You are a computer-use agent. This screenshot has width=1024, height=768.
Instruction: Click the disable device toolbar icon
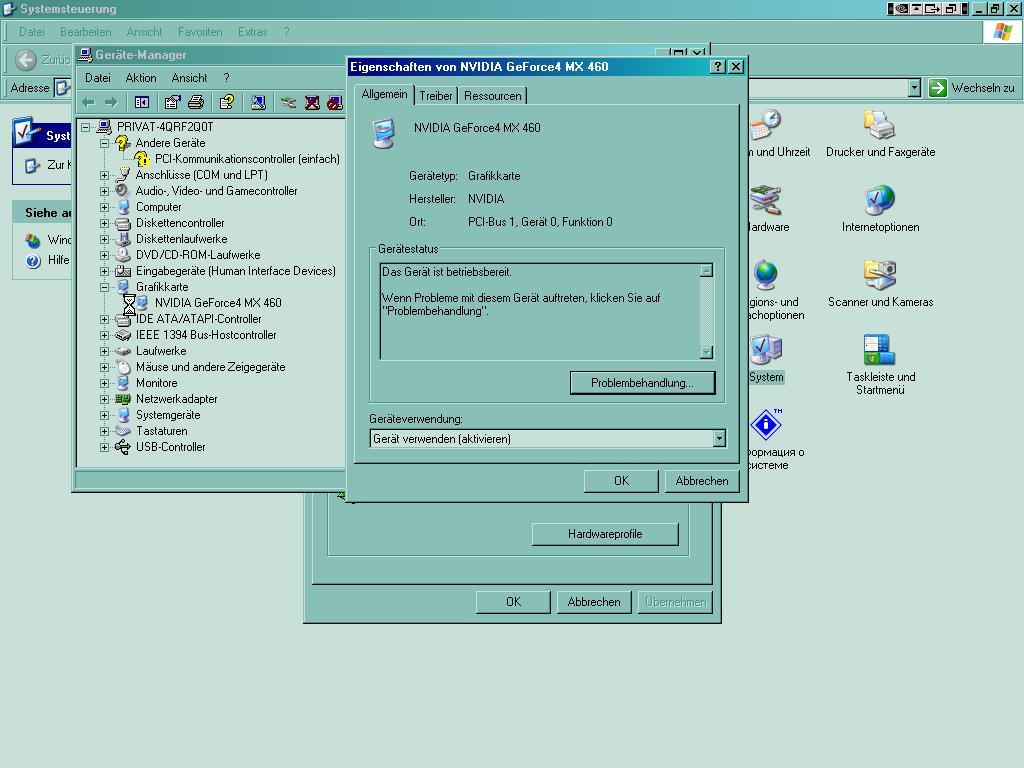coord(335,102)
